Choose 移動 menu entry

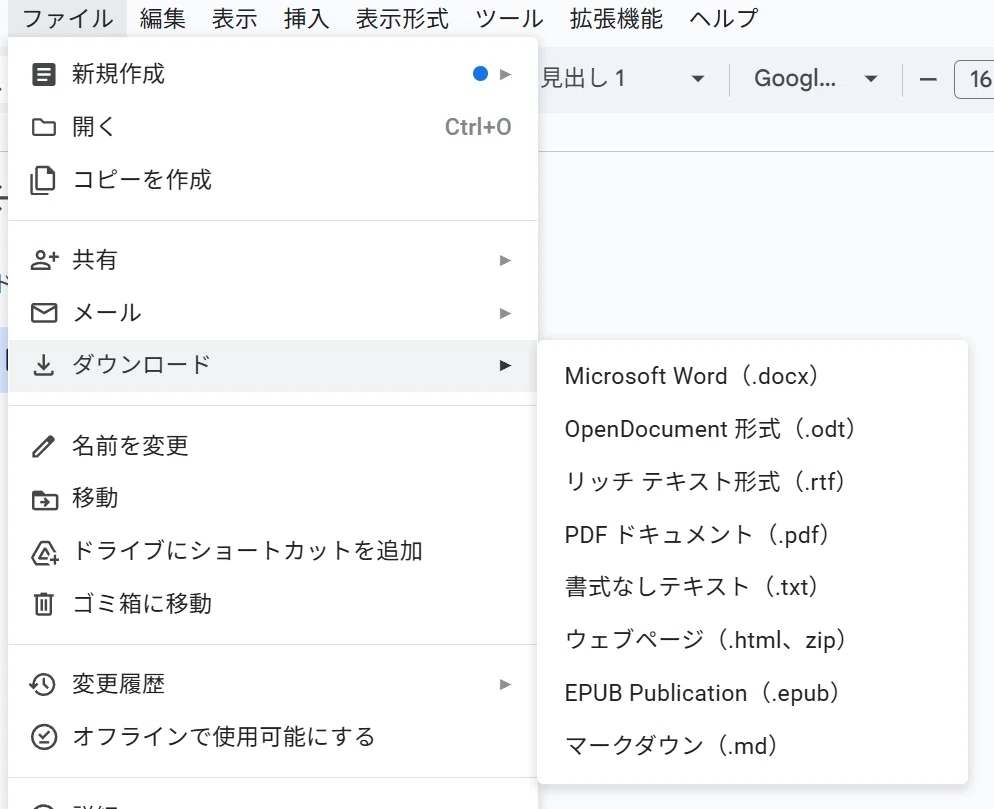(x=273, y=498)
